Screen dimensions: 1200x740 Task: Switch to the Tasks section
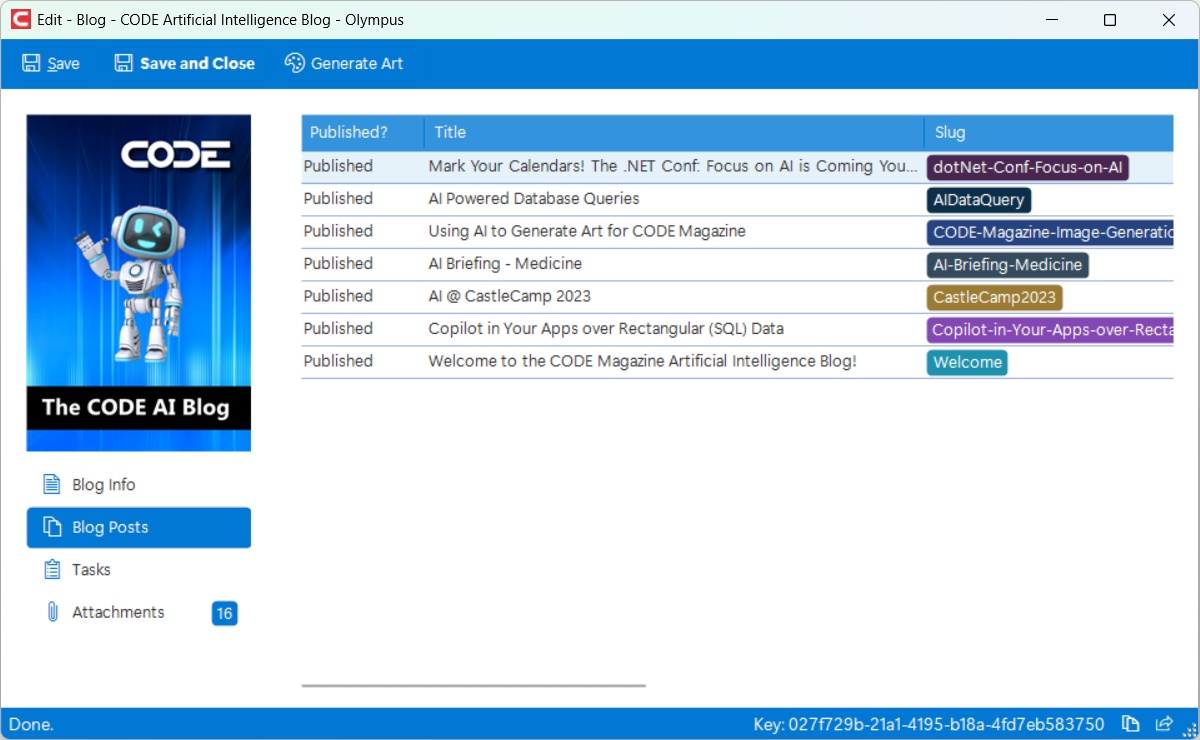tap(139, 569)
